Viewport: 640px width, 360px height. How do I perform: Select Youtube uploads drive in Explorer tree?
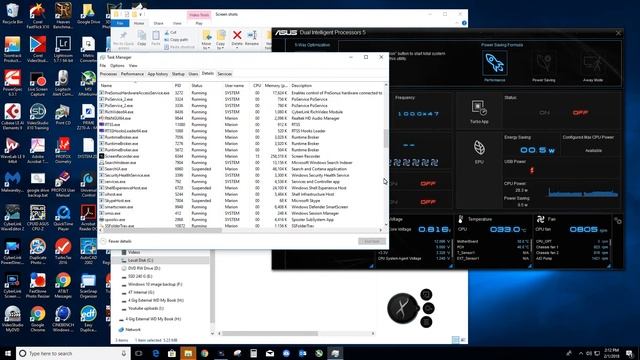[x=145, y=308]
